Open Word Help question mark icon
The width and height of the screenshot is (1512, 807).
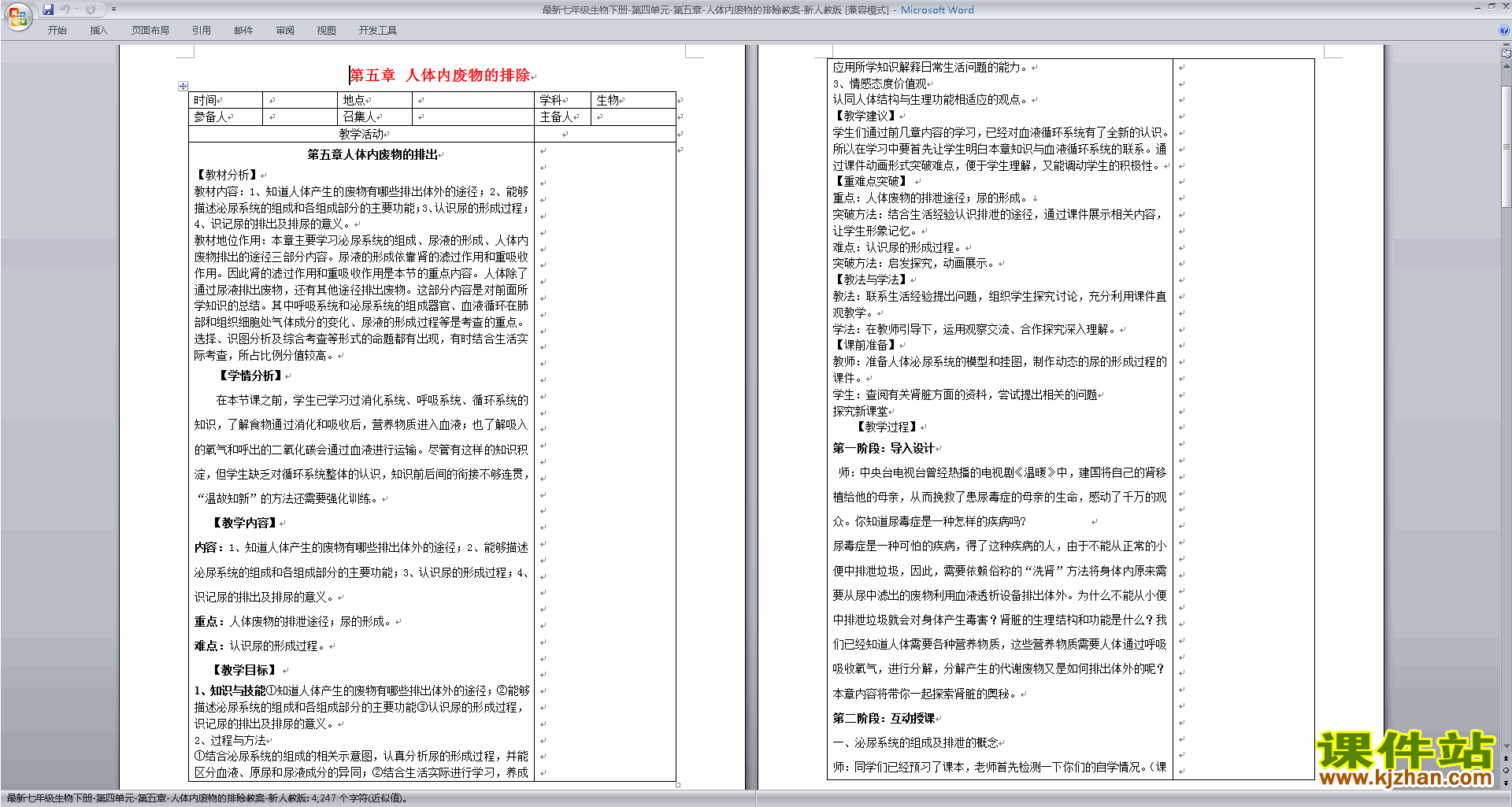(x=1504, y=31)
